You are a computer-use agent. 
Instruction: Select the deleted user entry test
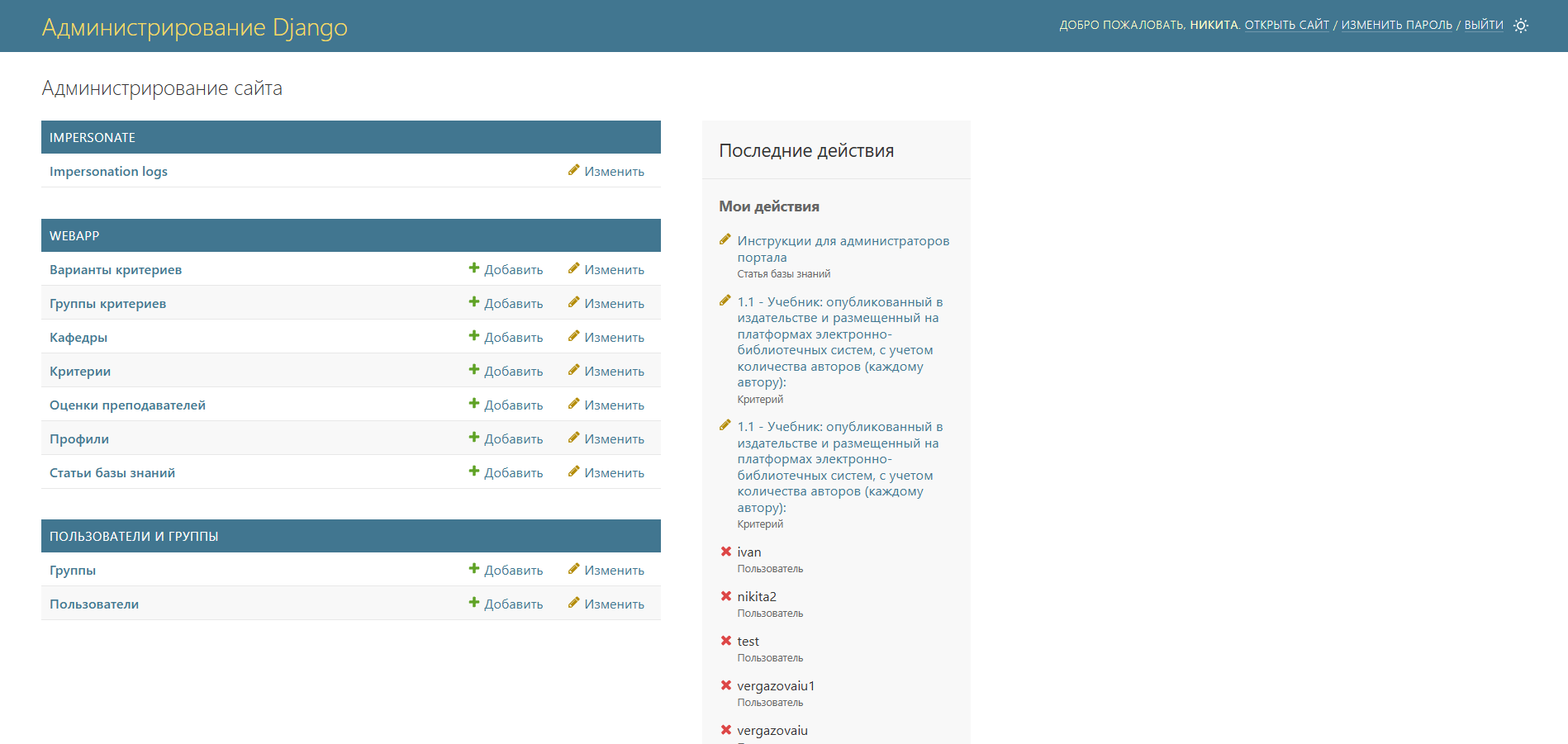click(748, 641)
